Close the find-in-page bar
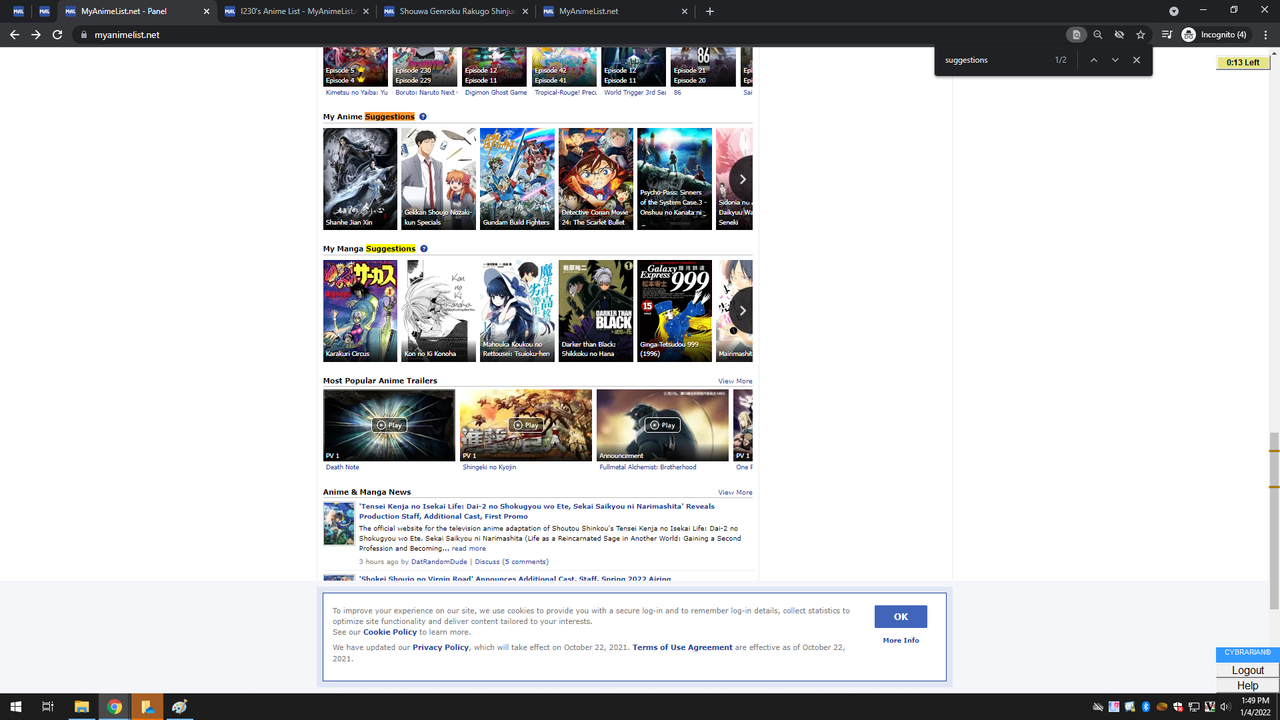1280x720 pixels. point(1137,60)
